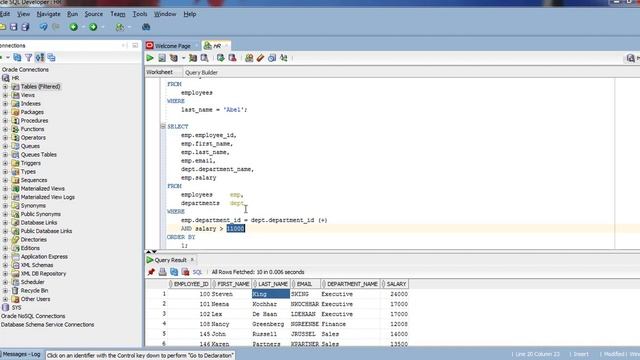Click the Collapse All icon in Connections panel
The height and width of the screenshot is (360, 640).
[51, 58]
